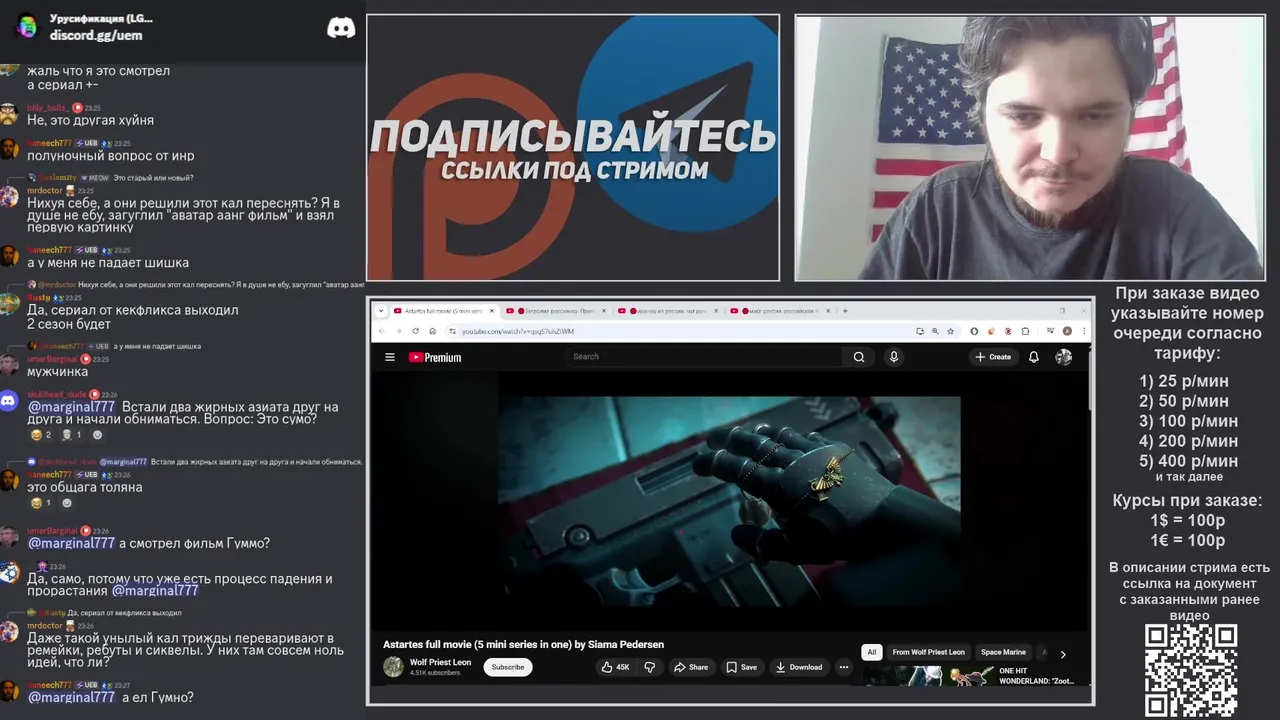Open the browser home page icon
The width and height of the screenshot is (1280, 720).
pos(433,331)
